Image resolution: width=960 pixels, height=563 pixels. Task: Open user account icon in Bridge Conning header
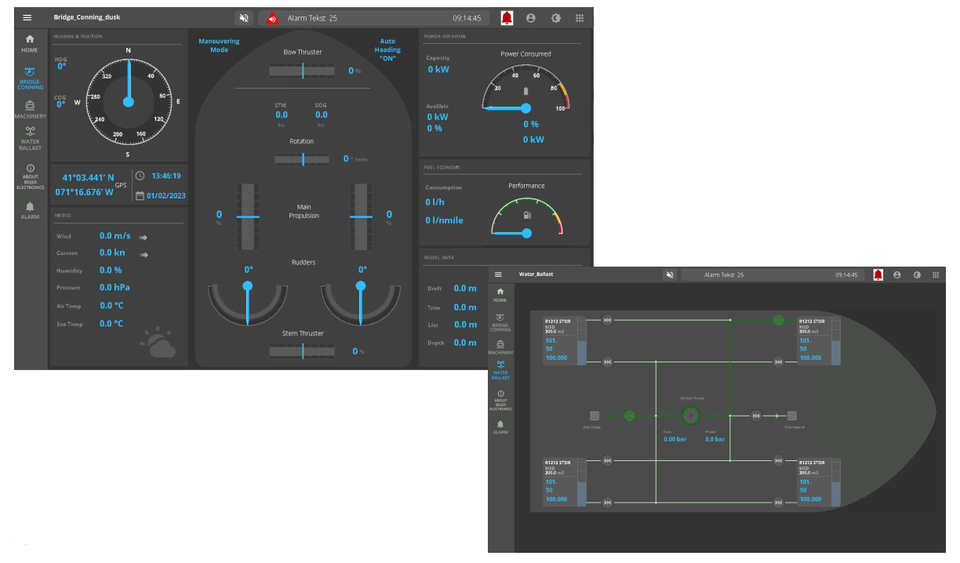click(530, 18)
